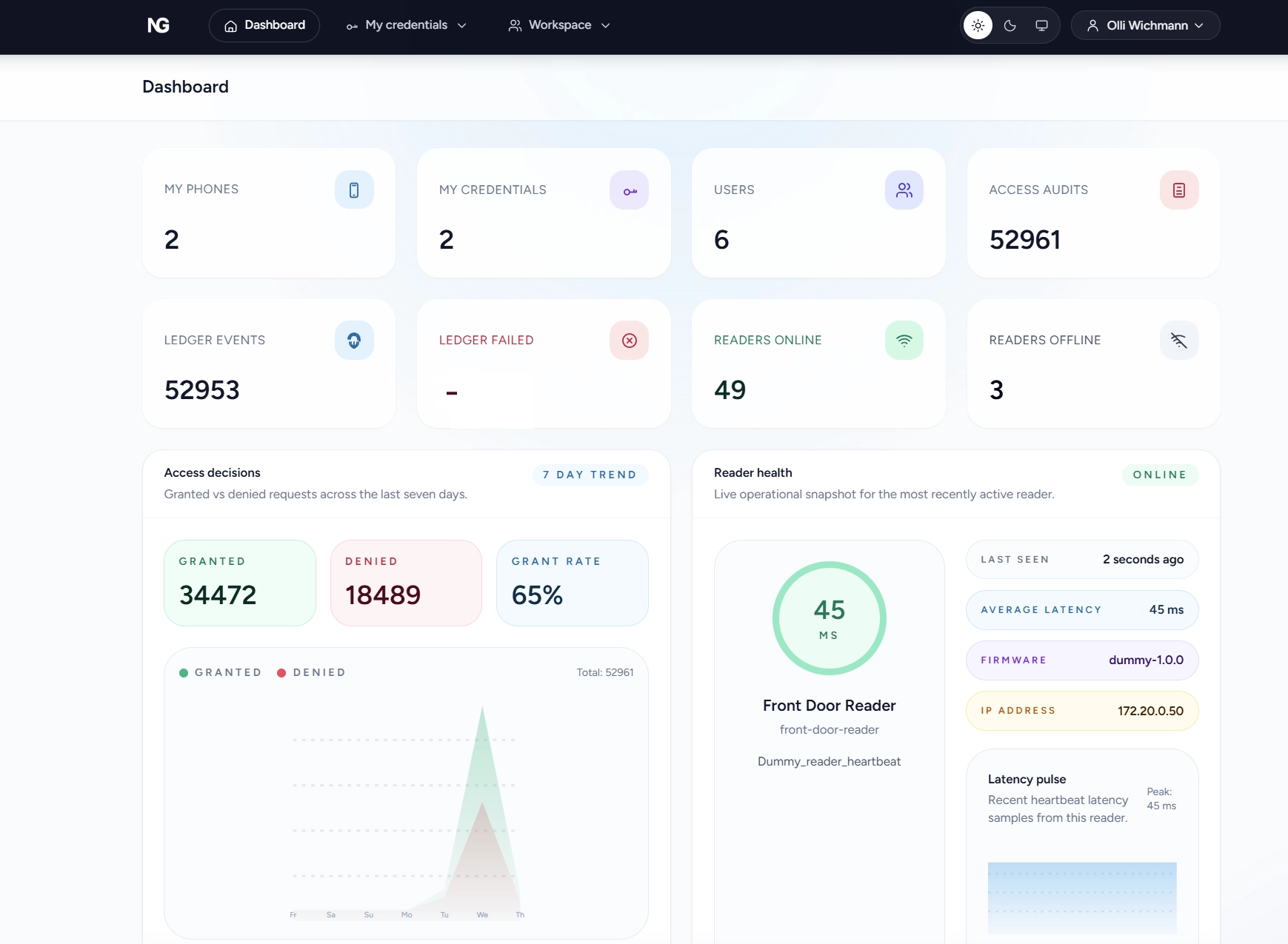Screen dimensions: 1288x944
Task: Click the 7 DAY TREND badge
Action: click(x=590, y=475)
